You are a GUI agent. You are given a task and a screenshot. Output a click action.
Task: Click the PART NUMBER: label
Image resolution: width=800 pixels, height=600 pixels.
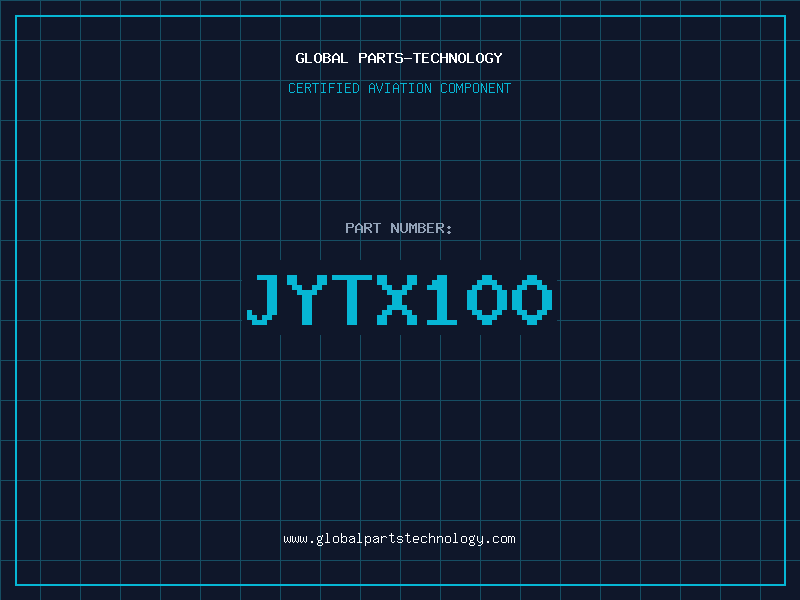[x=399, y=228]
